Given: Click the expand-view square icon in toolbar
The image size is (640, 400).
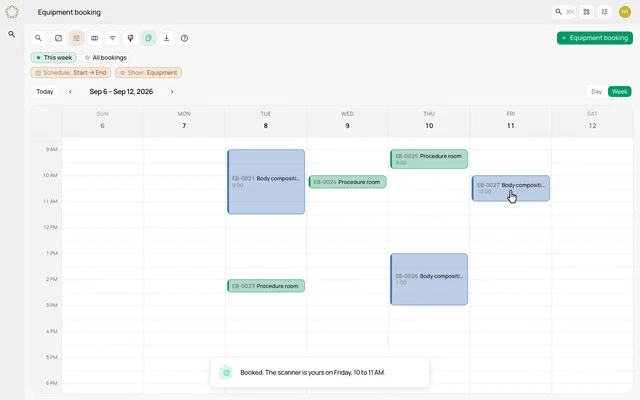Looking at the screenshot, I should [x=58, y=38].
